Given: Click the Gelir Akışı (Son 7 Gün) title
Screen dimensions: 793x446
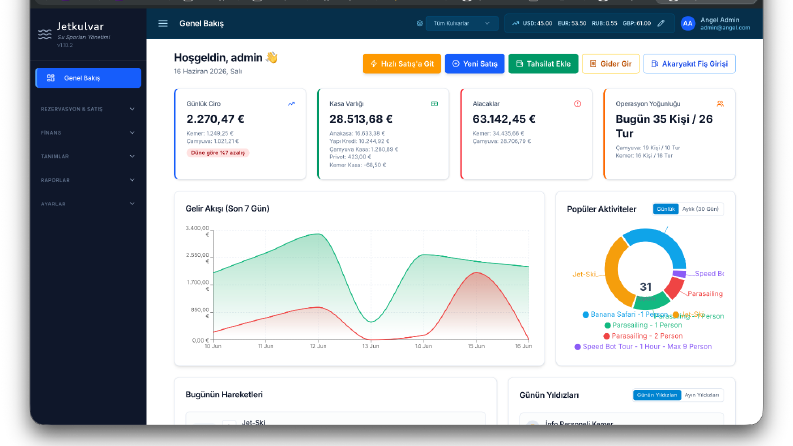Looking at the screenshot, I should 227,208.
